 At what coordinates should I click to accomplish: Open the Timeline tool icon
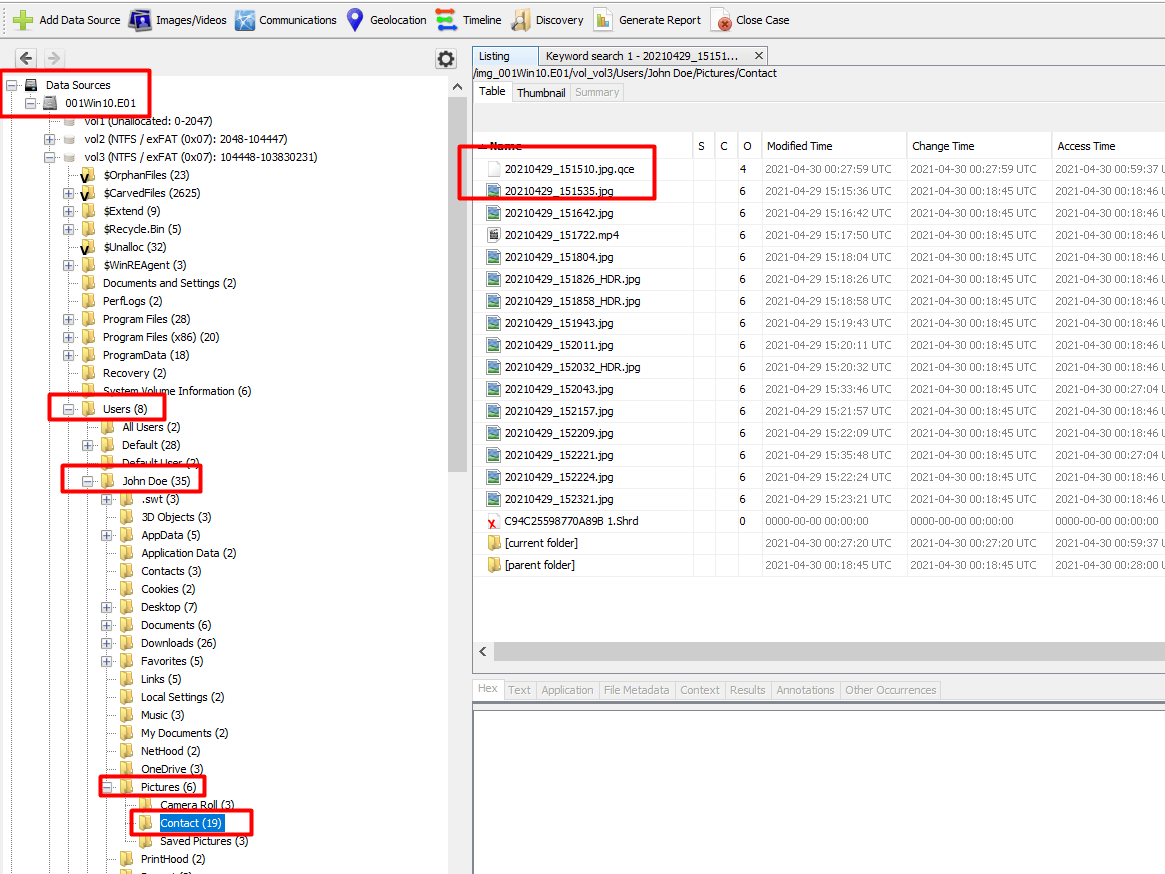coord(446,20)
